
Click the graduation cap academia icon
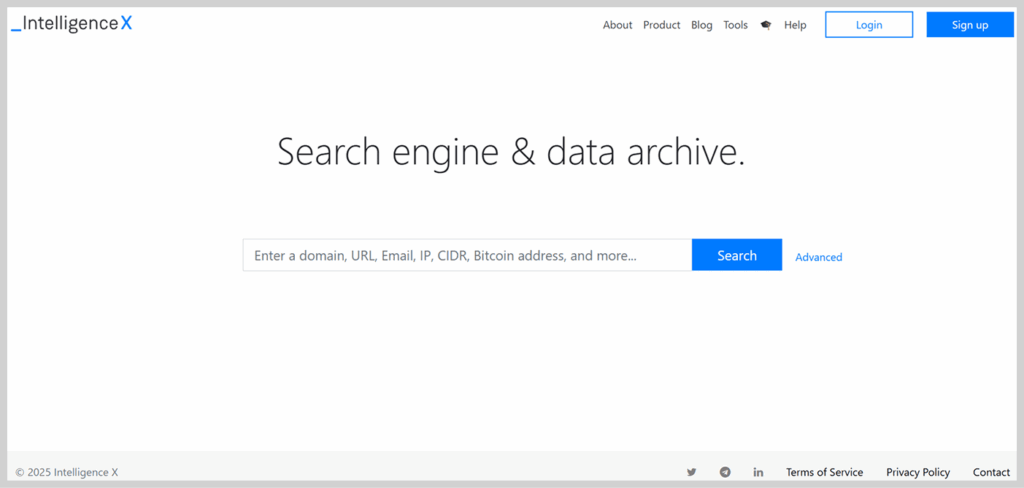(x=766, y=25)
